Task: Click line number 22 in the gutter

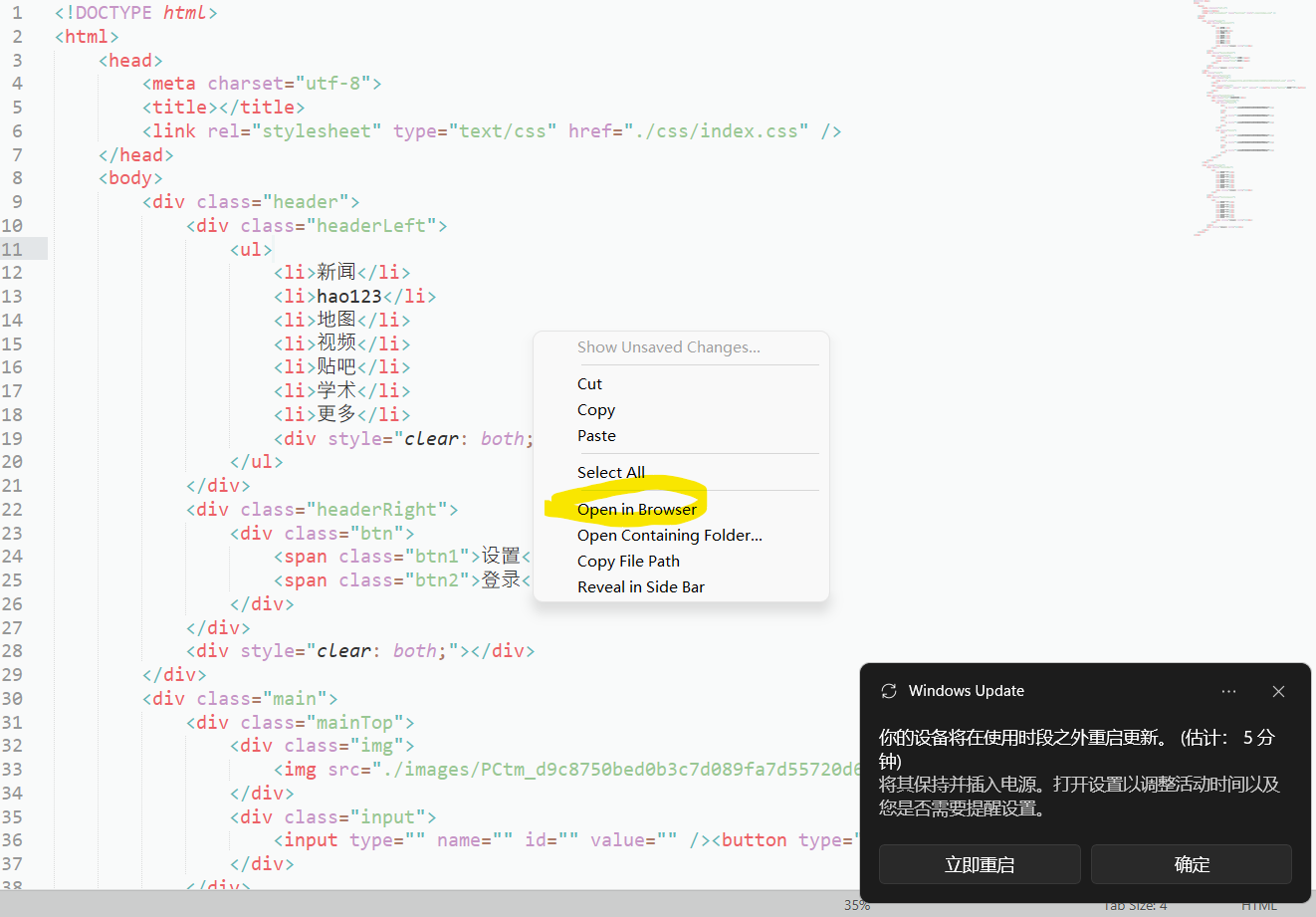Action: (12, 509)
